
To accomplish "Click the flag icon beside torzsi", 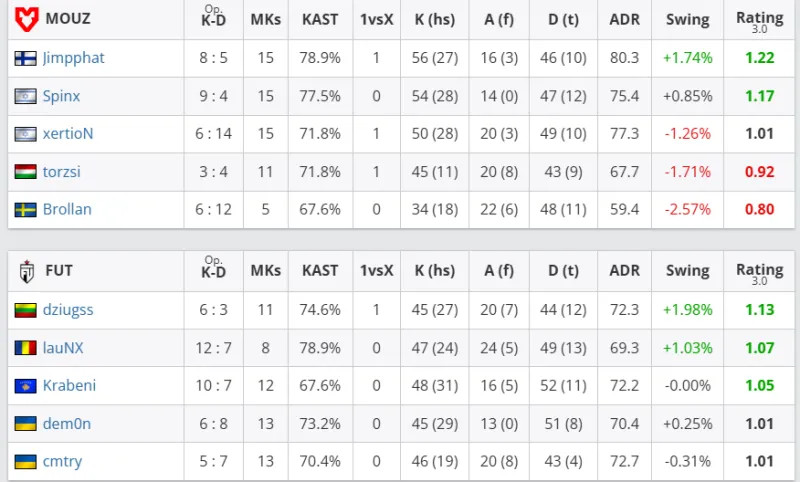I will click(25, 172).
